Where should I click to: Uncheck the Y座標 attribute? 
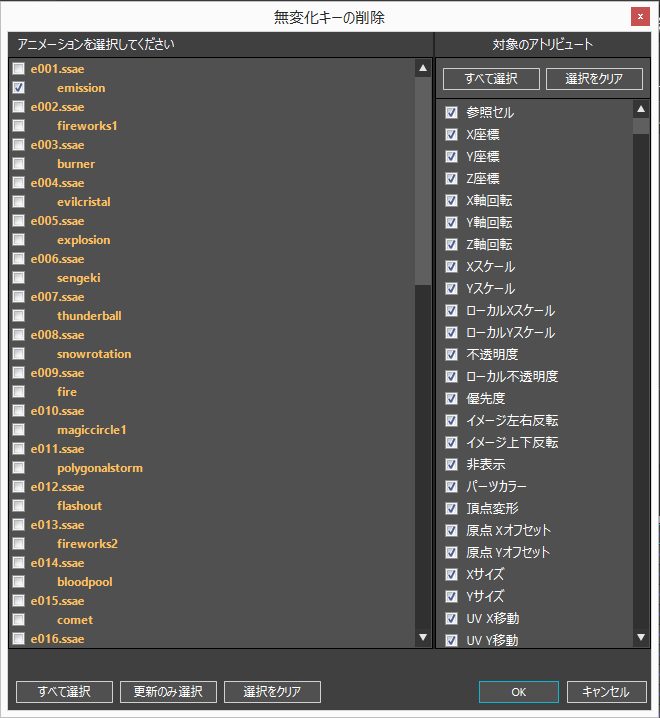coord(452,156)
